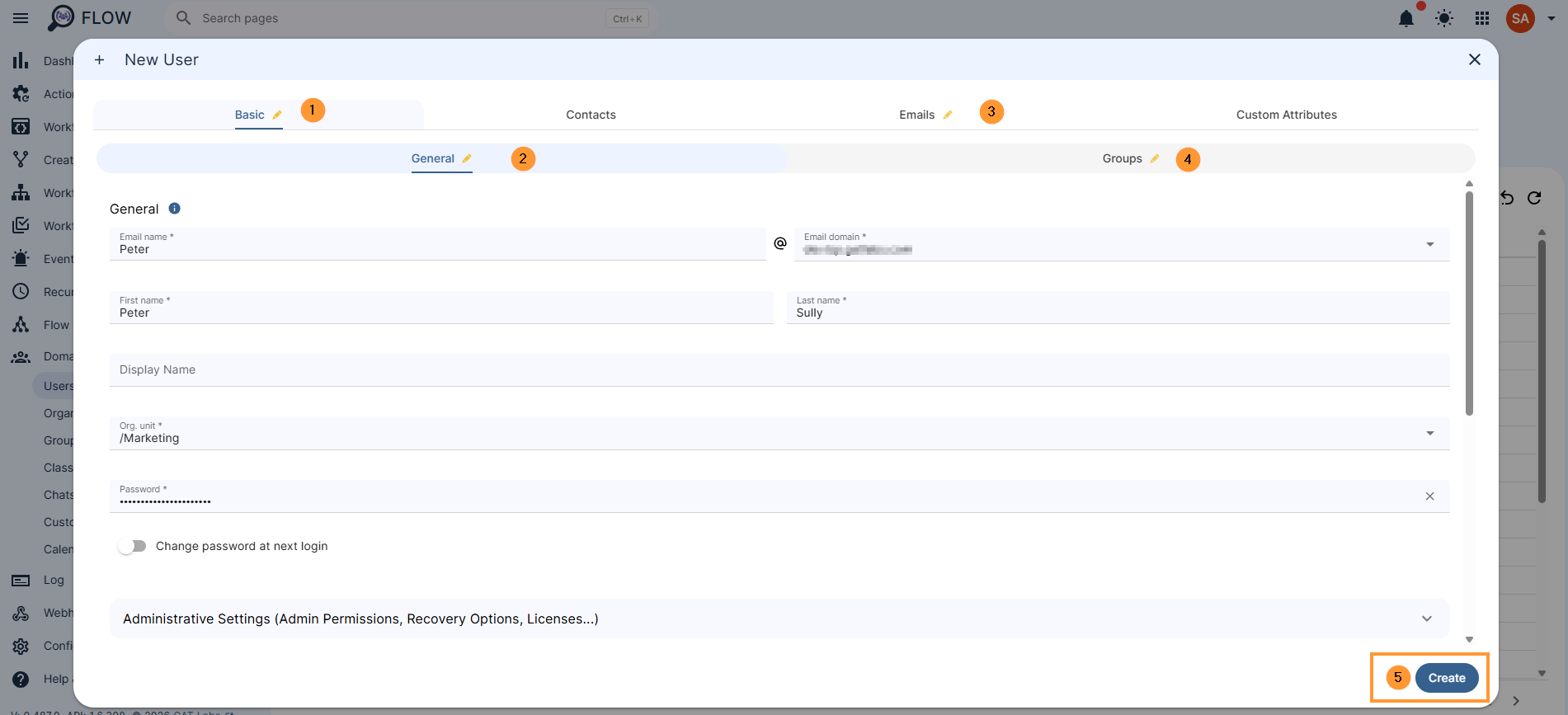
Task: Select the General sub-tab
Action: click(x=441, y=158)
